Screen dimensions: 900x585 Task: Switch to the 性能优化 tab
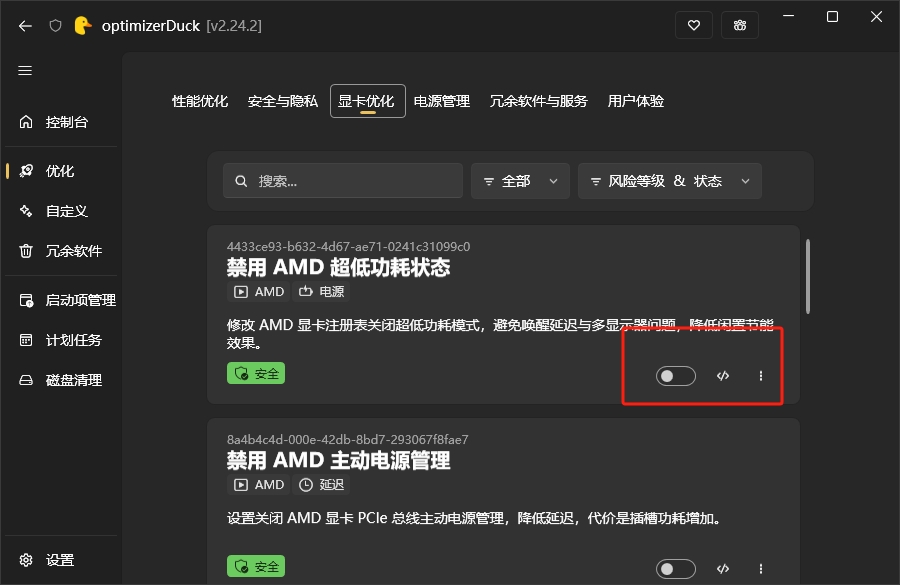tap(200, 101)
